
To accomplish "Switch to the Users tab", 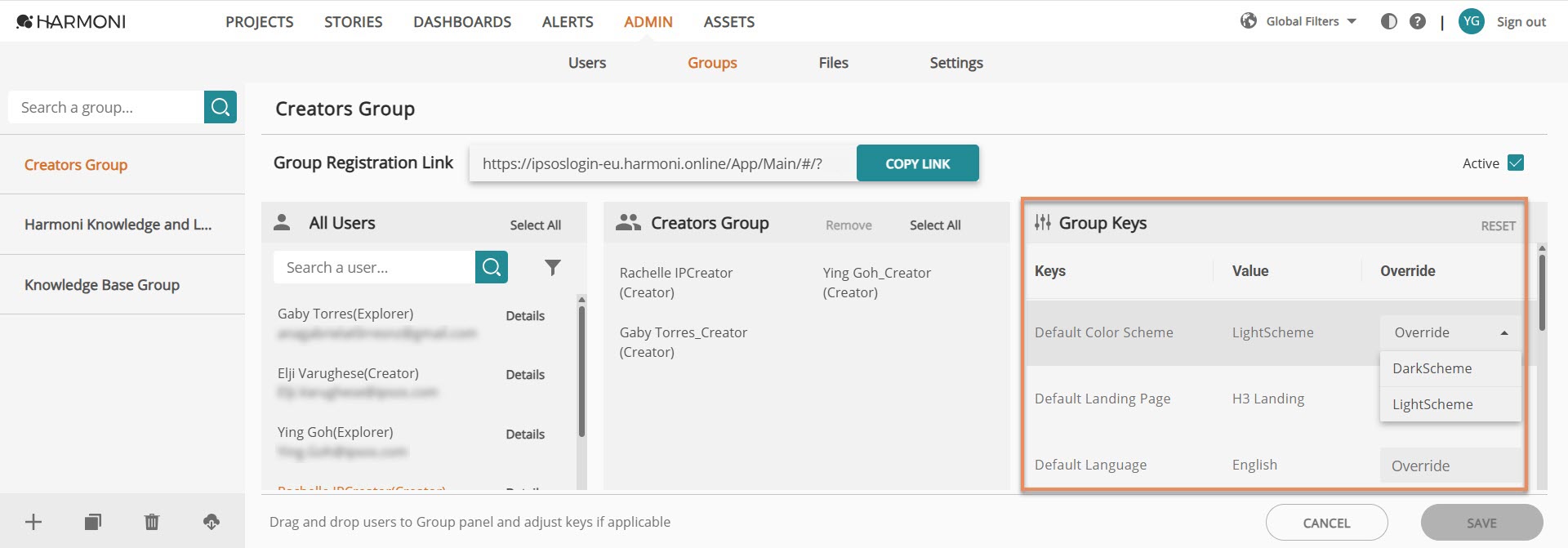I will pos(587,63).
